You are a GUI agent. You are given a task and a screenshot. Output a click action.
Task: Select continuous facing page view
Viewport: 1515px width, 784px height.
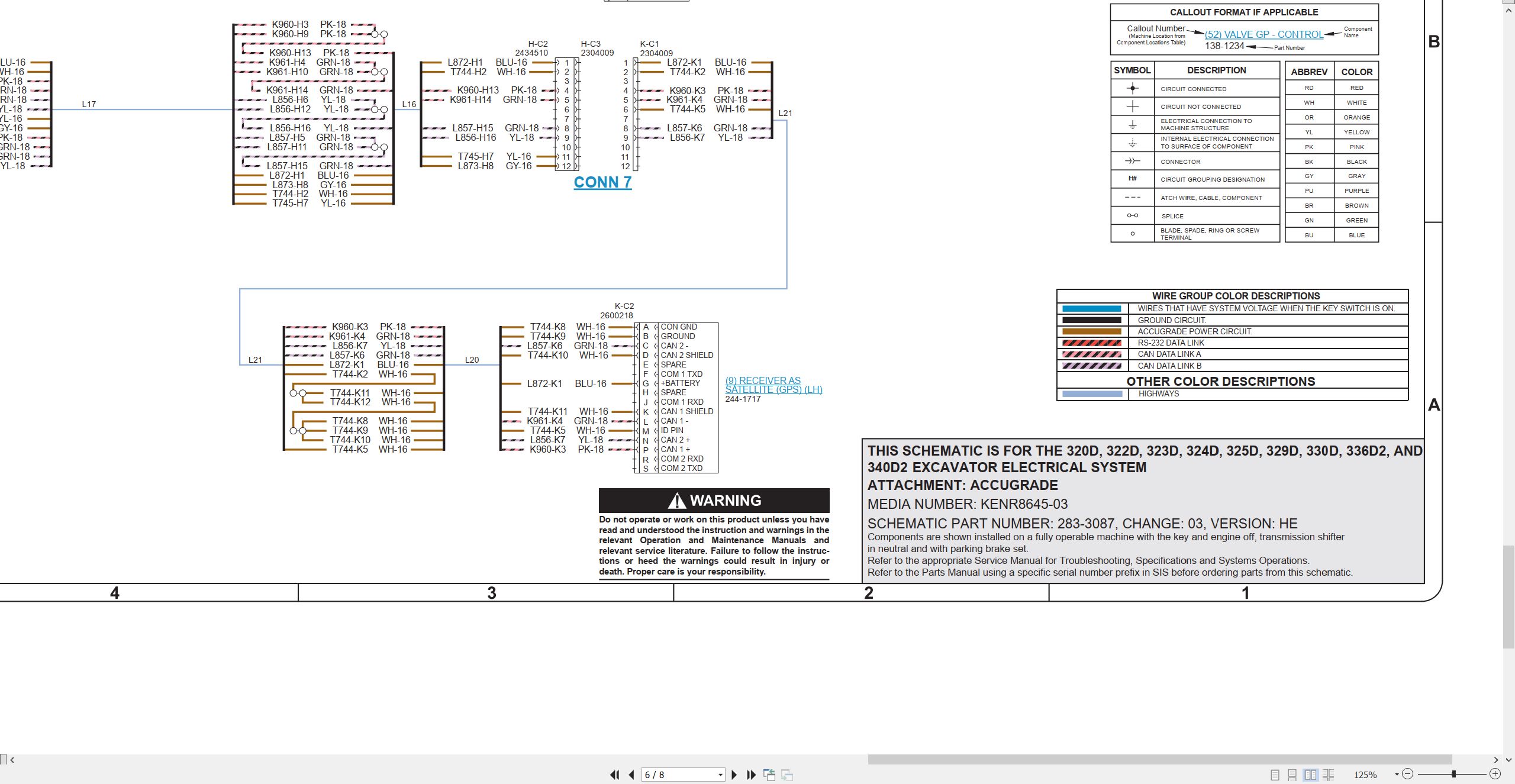tap(1329, 775)
